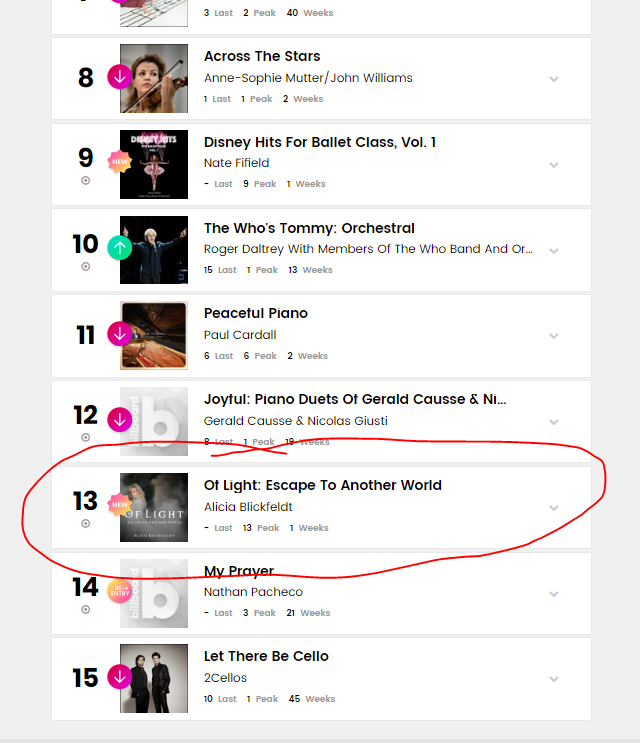Click the 2Cellos album cover thumbnail
Image resolution: width=640 pixels, height=743 pixels.
(x=154, y=678)
